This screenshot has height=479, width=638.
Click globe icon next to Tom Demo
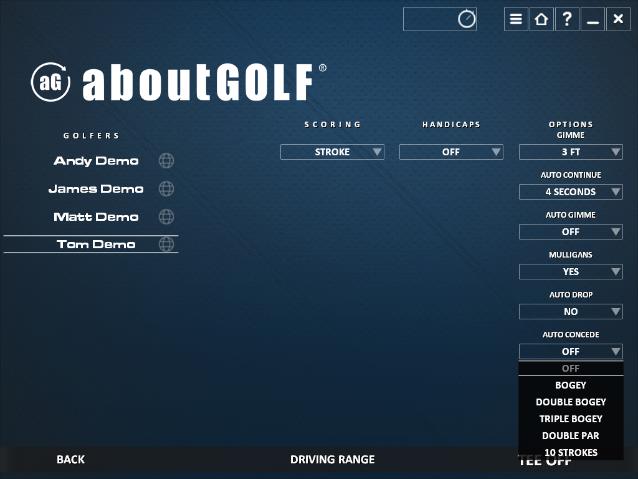[x=166, y=245]
